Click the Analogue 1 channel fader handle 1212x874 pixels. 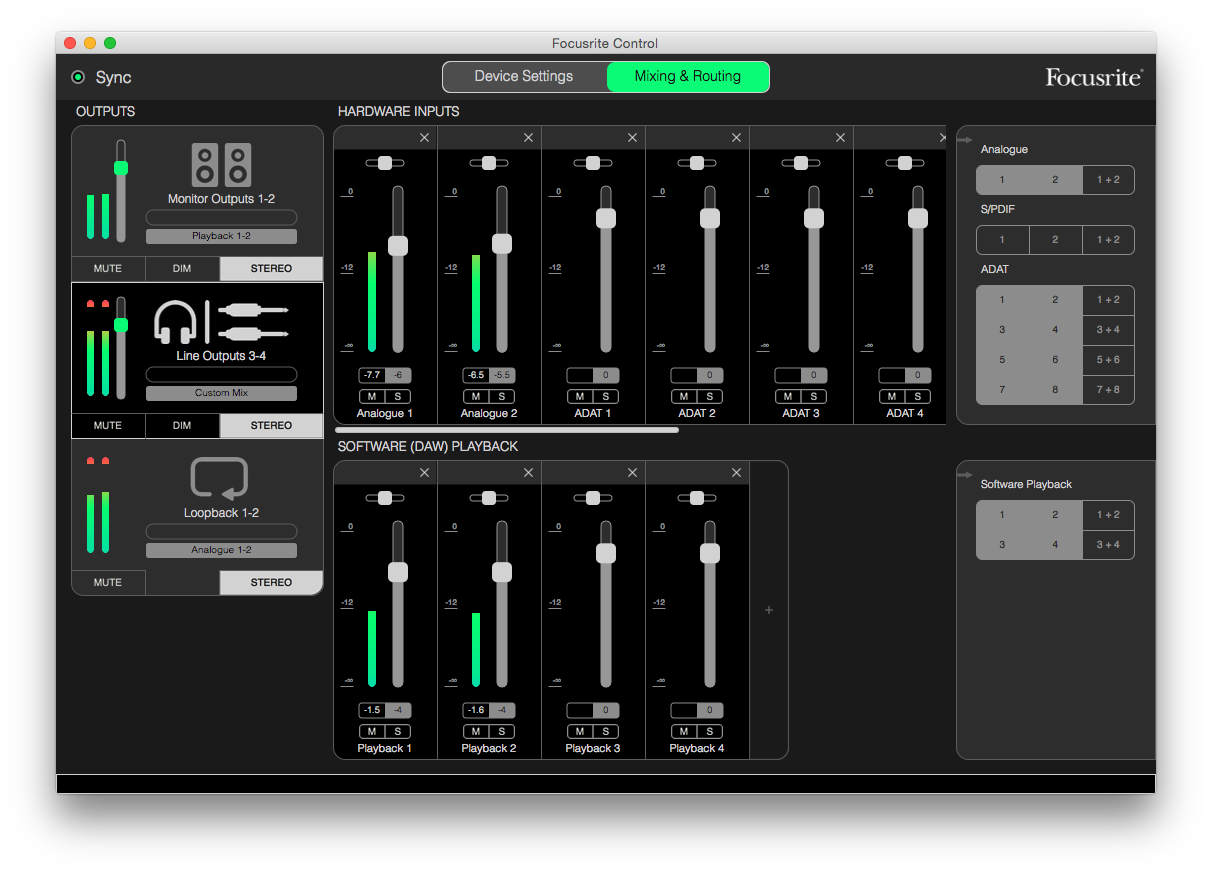(398, 245)
